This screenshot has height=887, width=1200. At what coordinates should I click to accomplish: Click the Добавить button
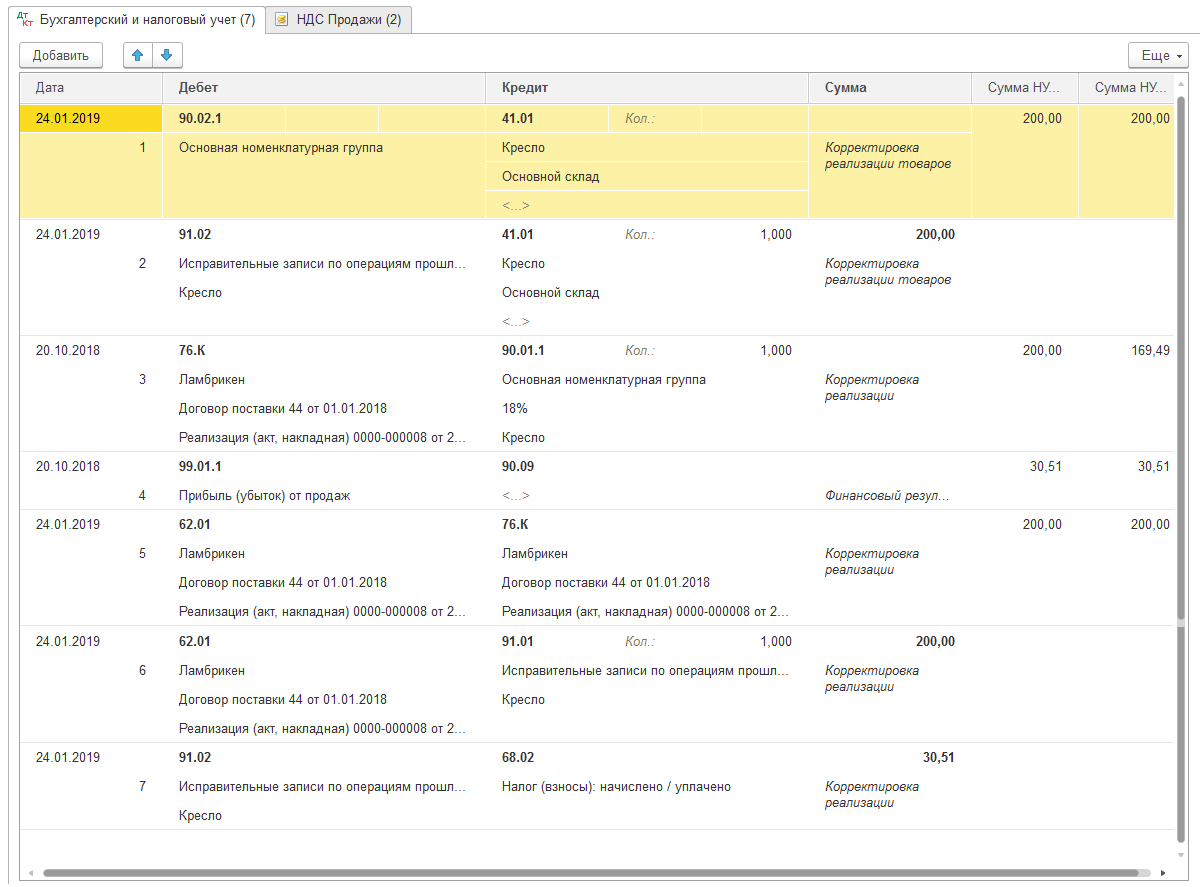pos(61,55)
